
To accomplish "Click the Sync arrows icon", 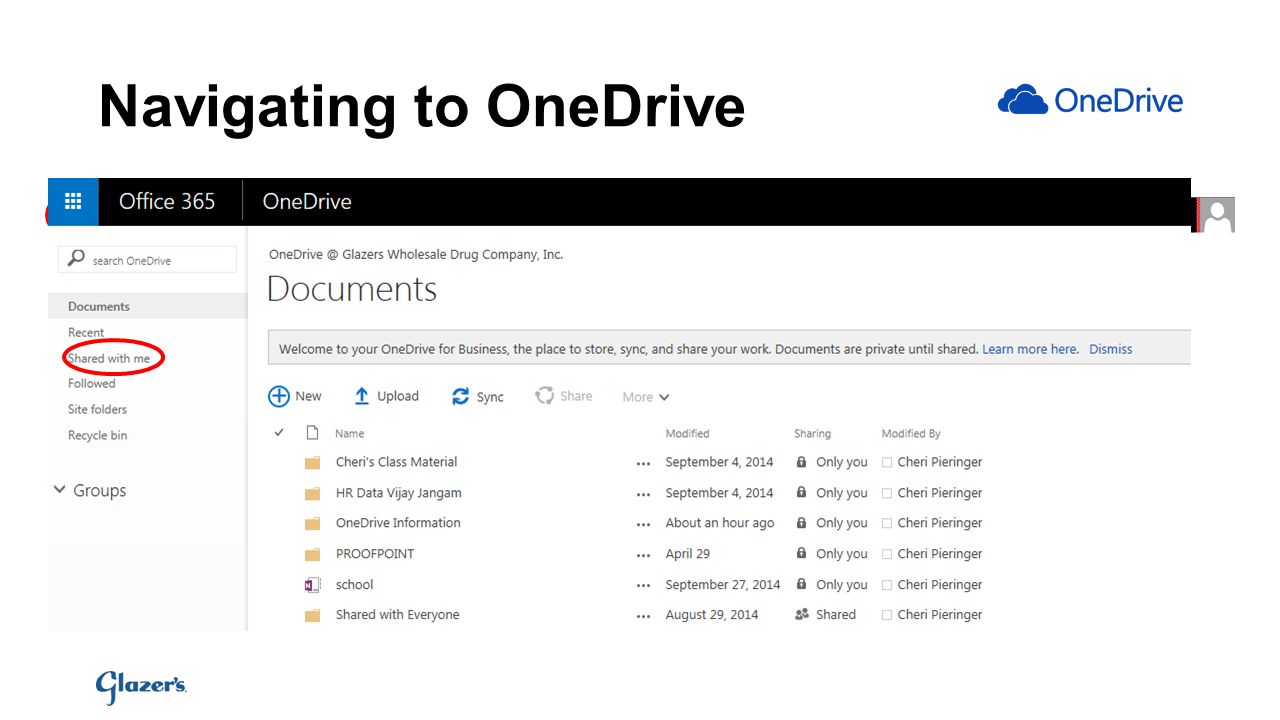I will (x=460, y=396).
